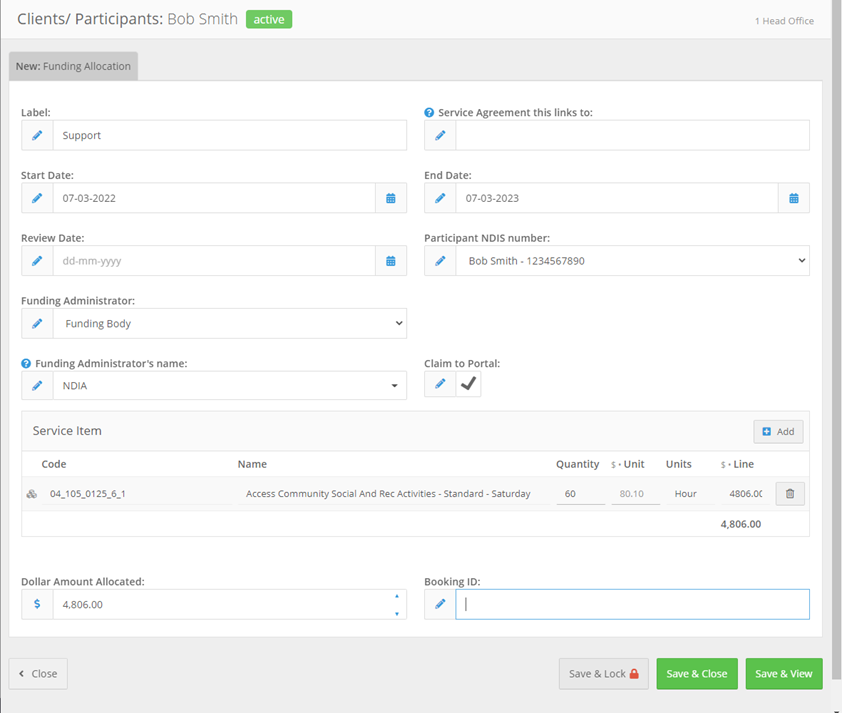
Task: Click the help icon next to Service Agreement
Action: [429, 113]
